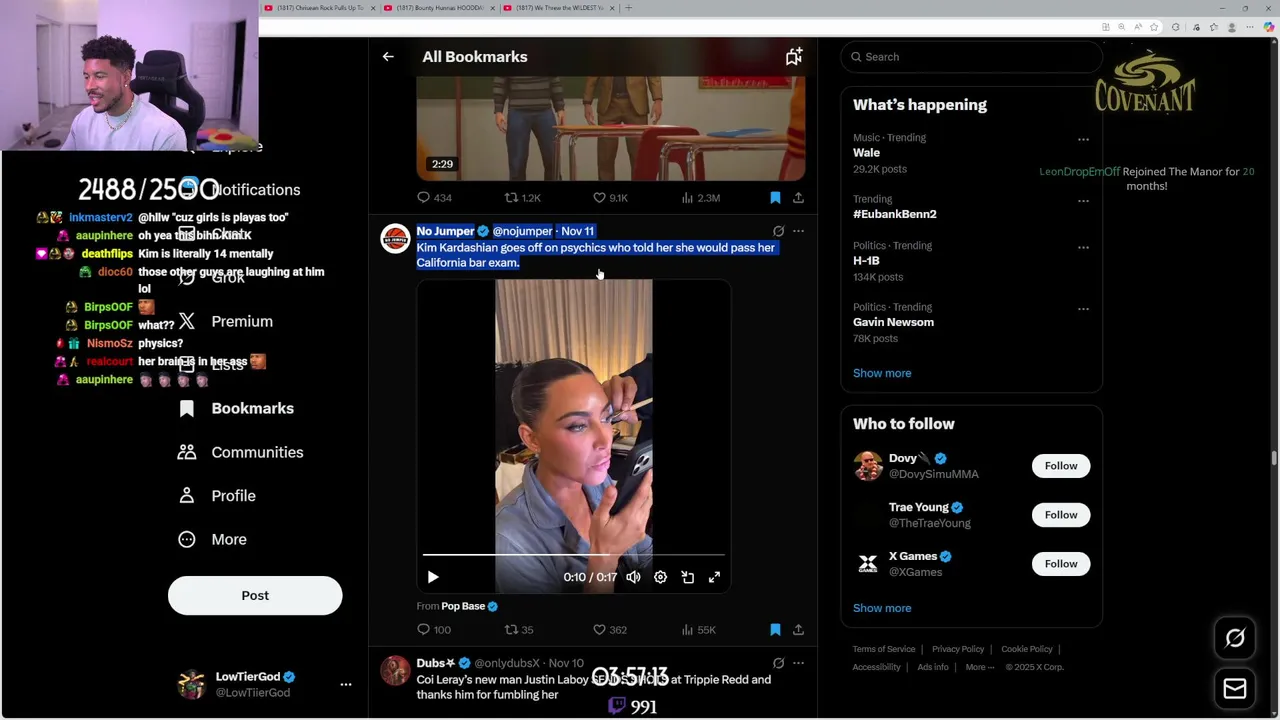The image size is (1280, 720).
Task: Share the post with 2.3M views
Action: pyautogui.click(x=798, y=198)
